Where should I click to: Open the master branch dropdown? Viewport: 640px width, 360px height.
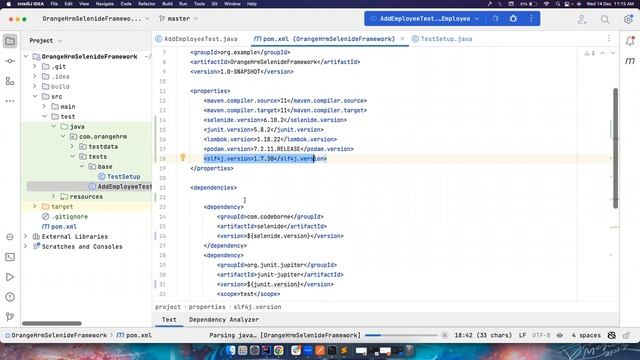coord(178,19)
